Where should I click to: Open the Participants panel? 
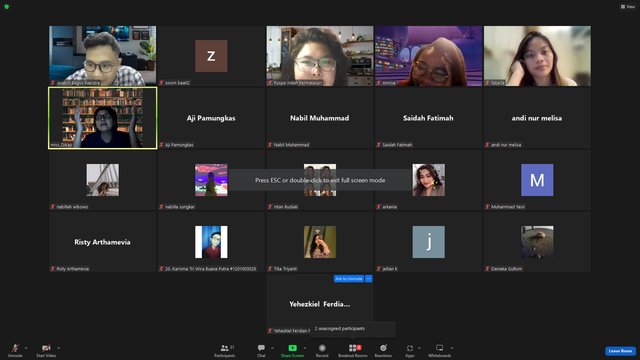click(x=225, y=350)
